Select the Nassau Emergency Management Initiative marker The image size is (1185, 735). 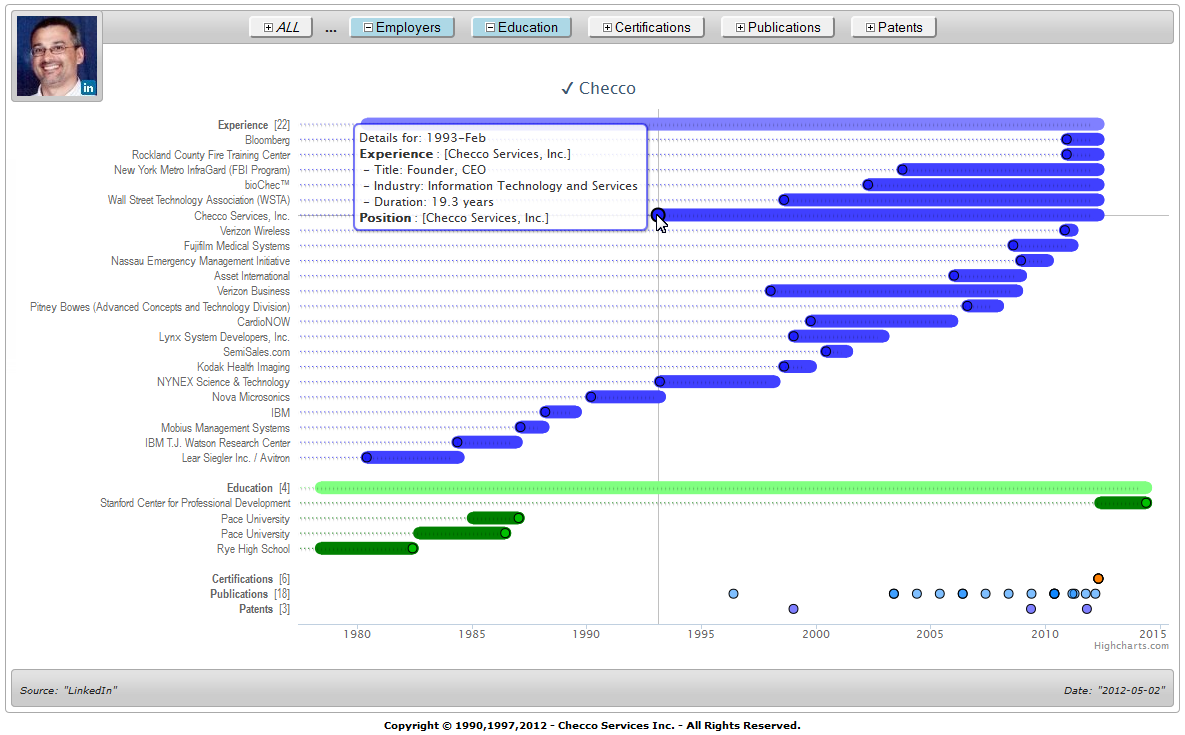click(x=1021, y=261)
